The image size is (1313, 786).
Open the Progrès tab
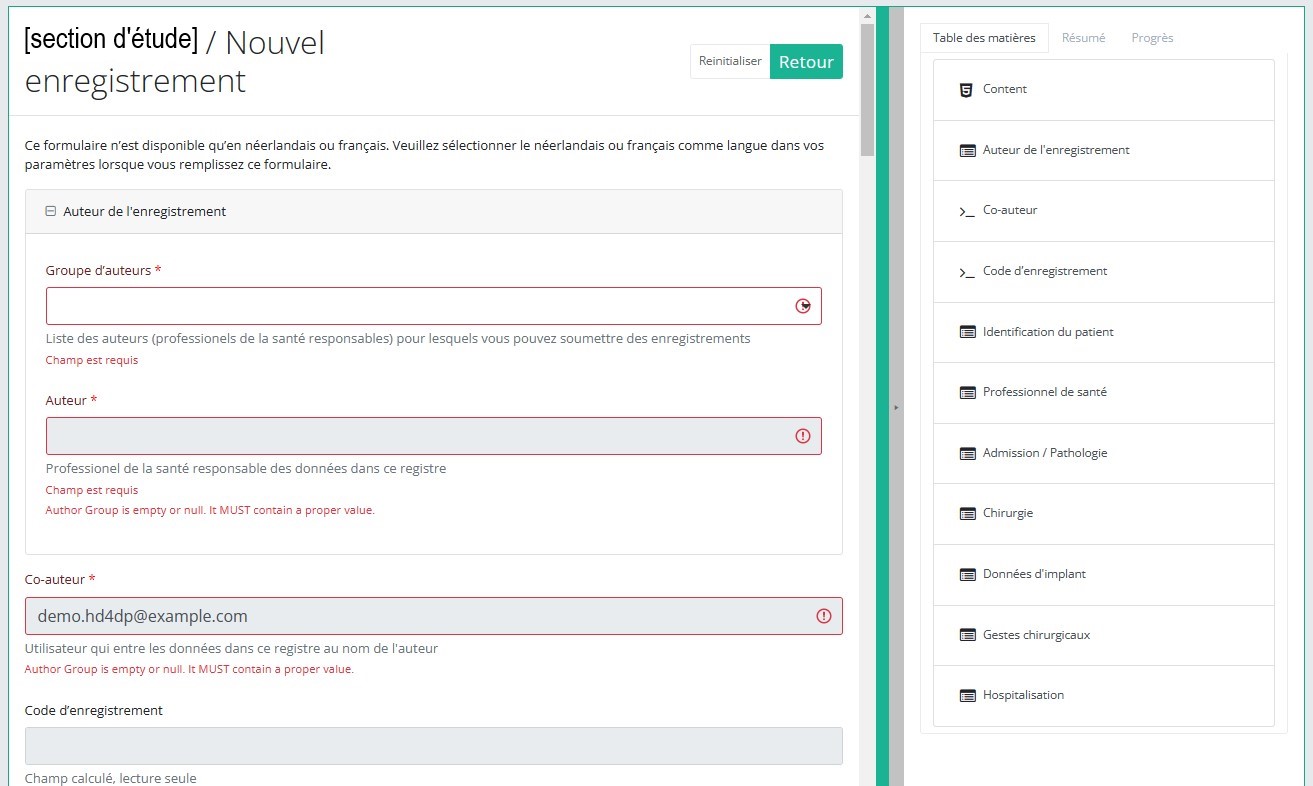click(1152, 38)
